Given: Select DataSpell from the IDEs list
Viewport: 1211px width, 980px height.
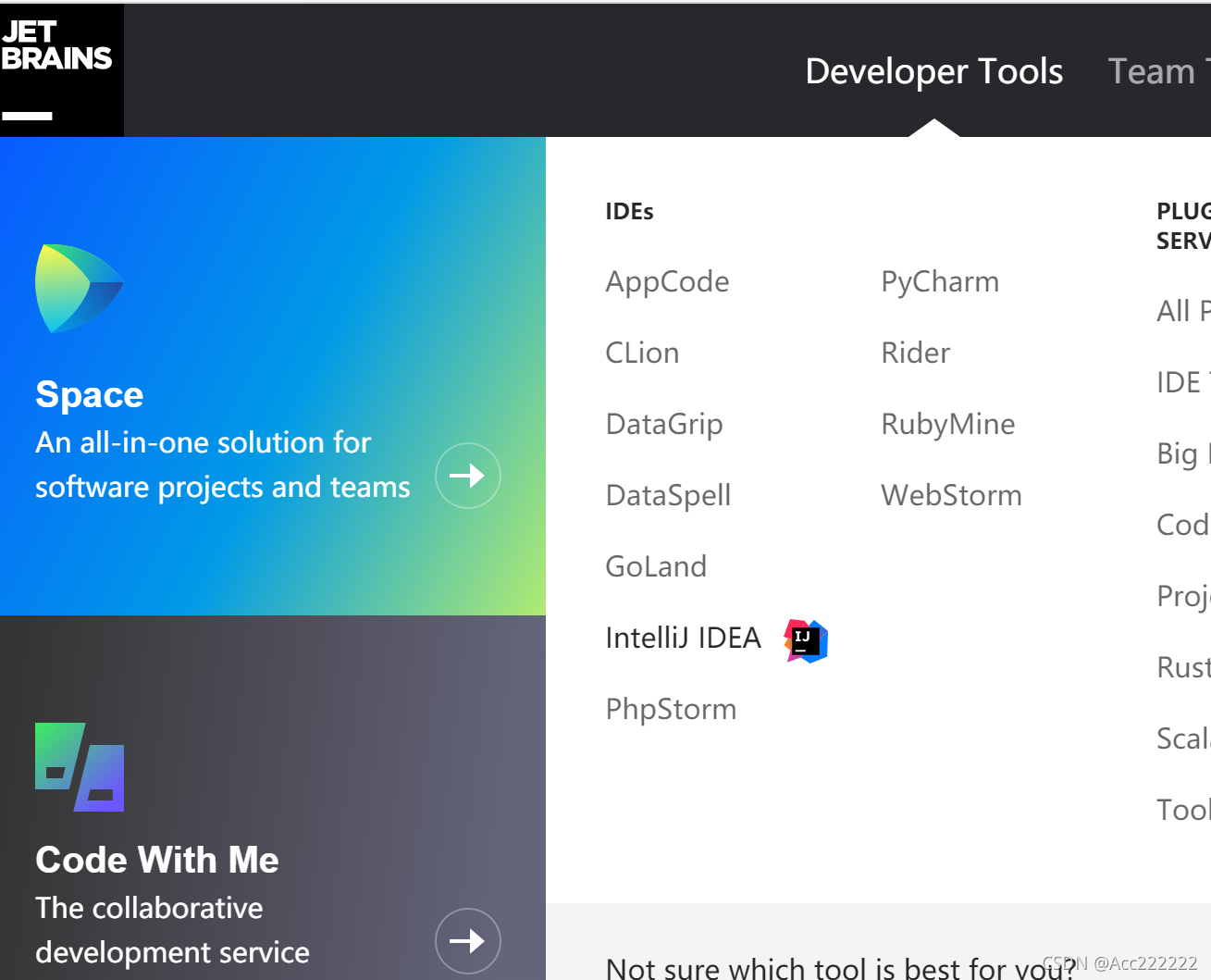Looking at the screenshot, I should (x=668, y=496).
